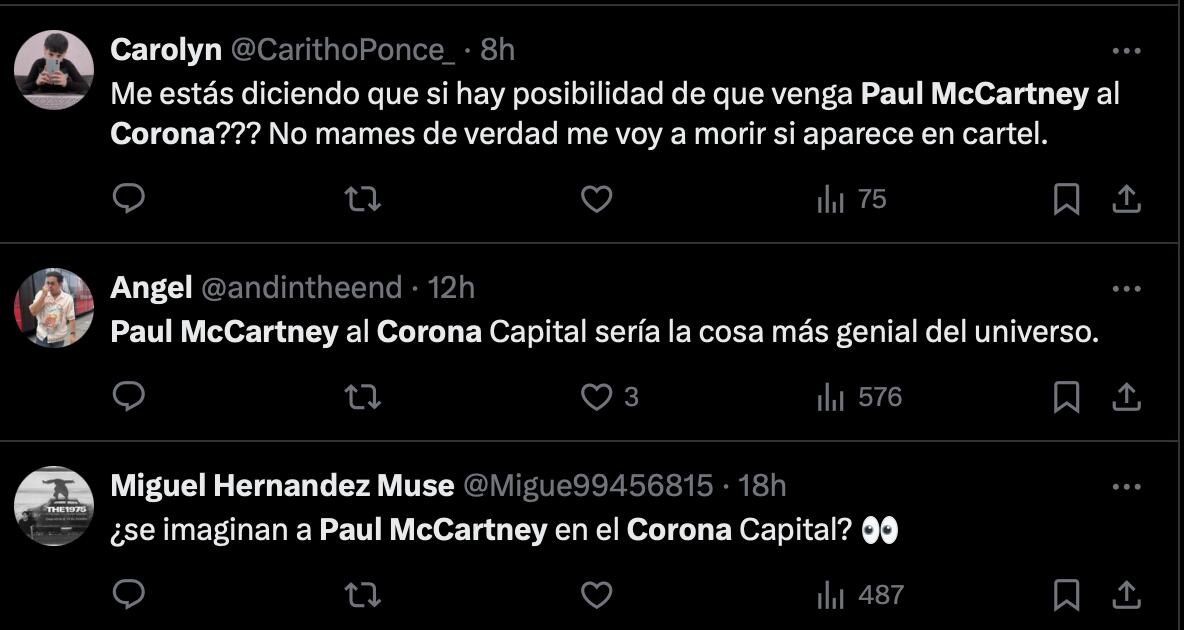Share Miguel Hernandez Muse's tweet
The image size is (1184, 630).
click(1127, 596)
